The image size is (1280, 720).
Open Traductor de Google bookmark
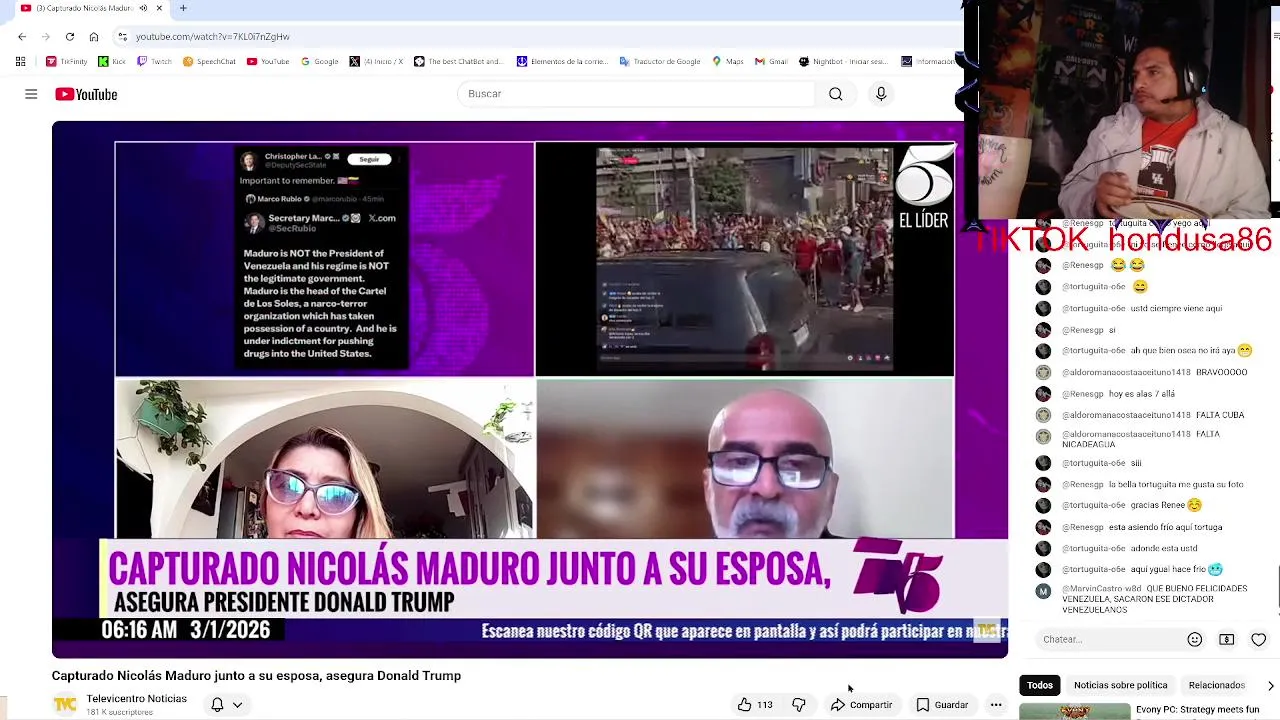tap(660, 62)
